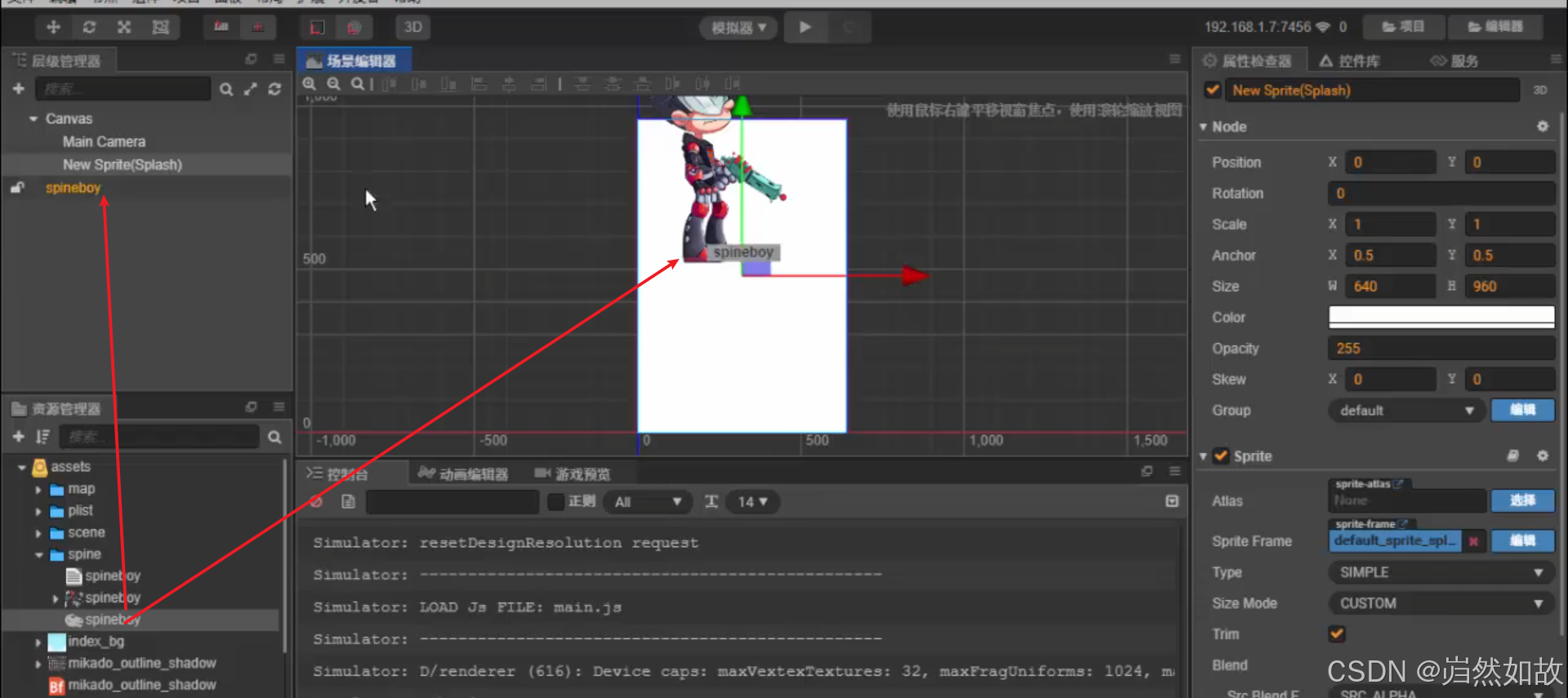Select the Move transform tool

tap(53, 27)
